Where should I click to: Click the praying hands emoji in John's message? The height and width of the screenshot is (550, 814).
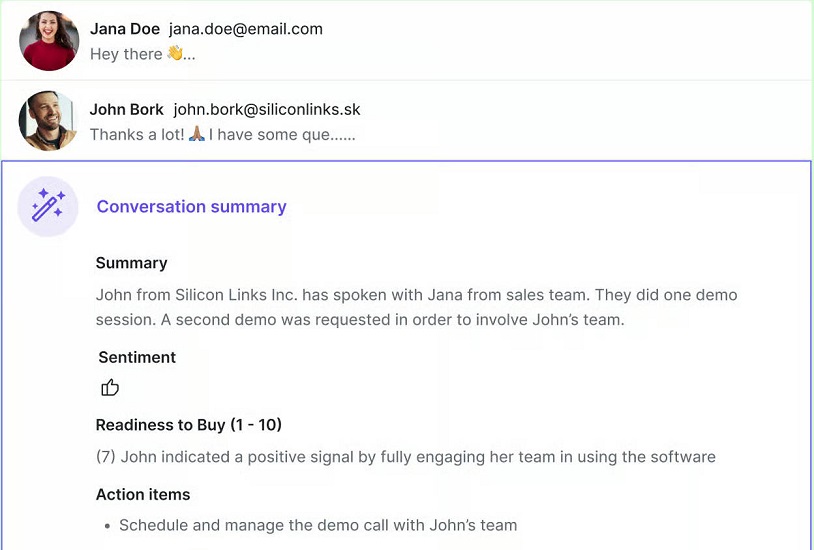(x=196, y=134)
